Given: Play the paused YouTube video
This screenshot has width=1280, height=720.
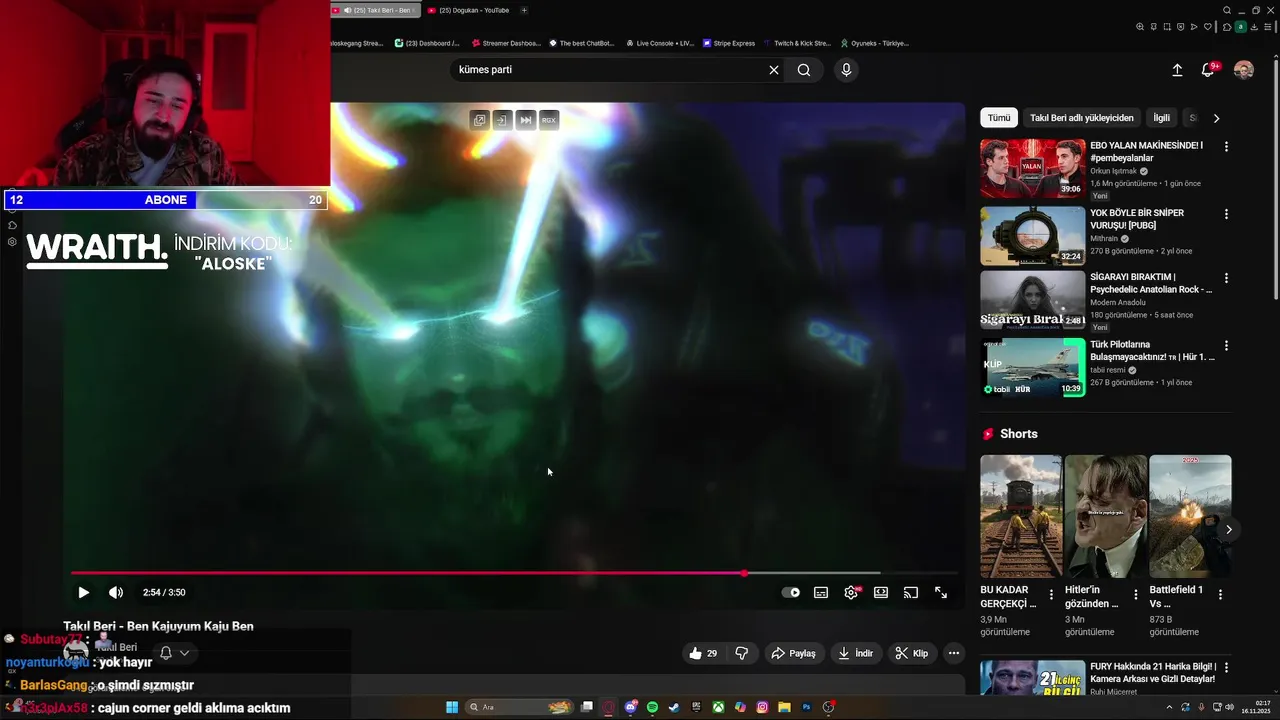Looking at the screenshot, I should click(x=83, y=592).
